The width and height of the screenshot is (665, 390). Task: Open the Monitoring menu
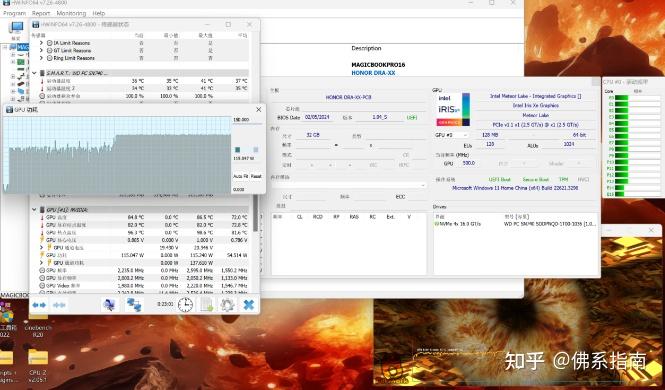click(71, 14)
